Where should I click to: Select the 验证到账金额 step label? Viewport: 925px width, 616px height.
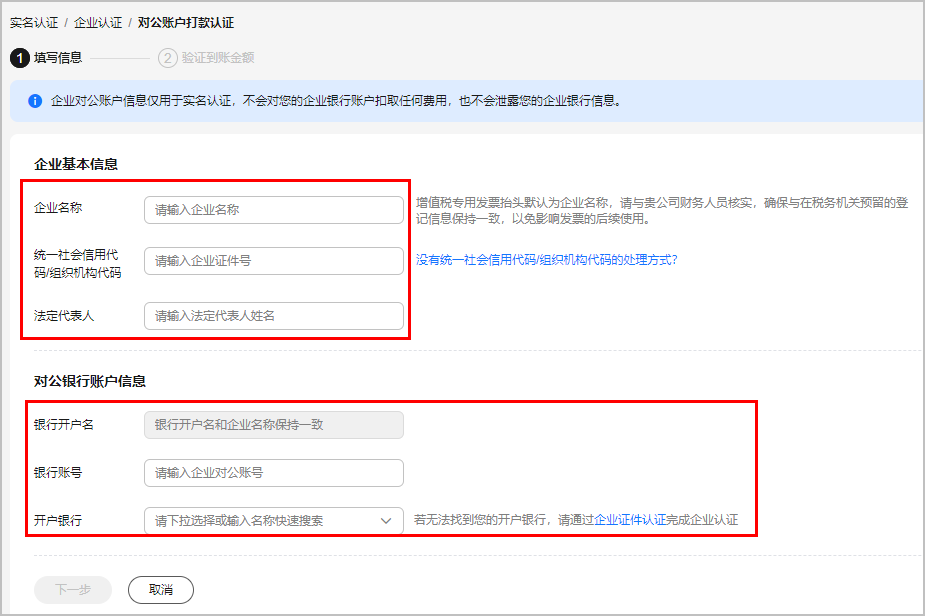218,58
